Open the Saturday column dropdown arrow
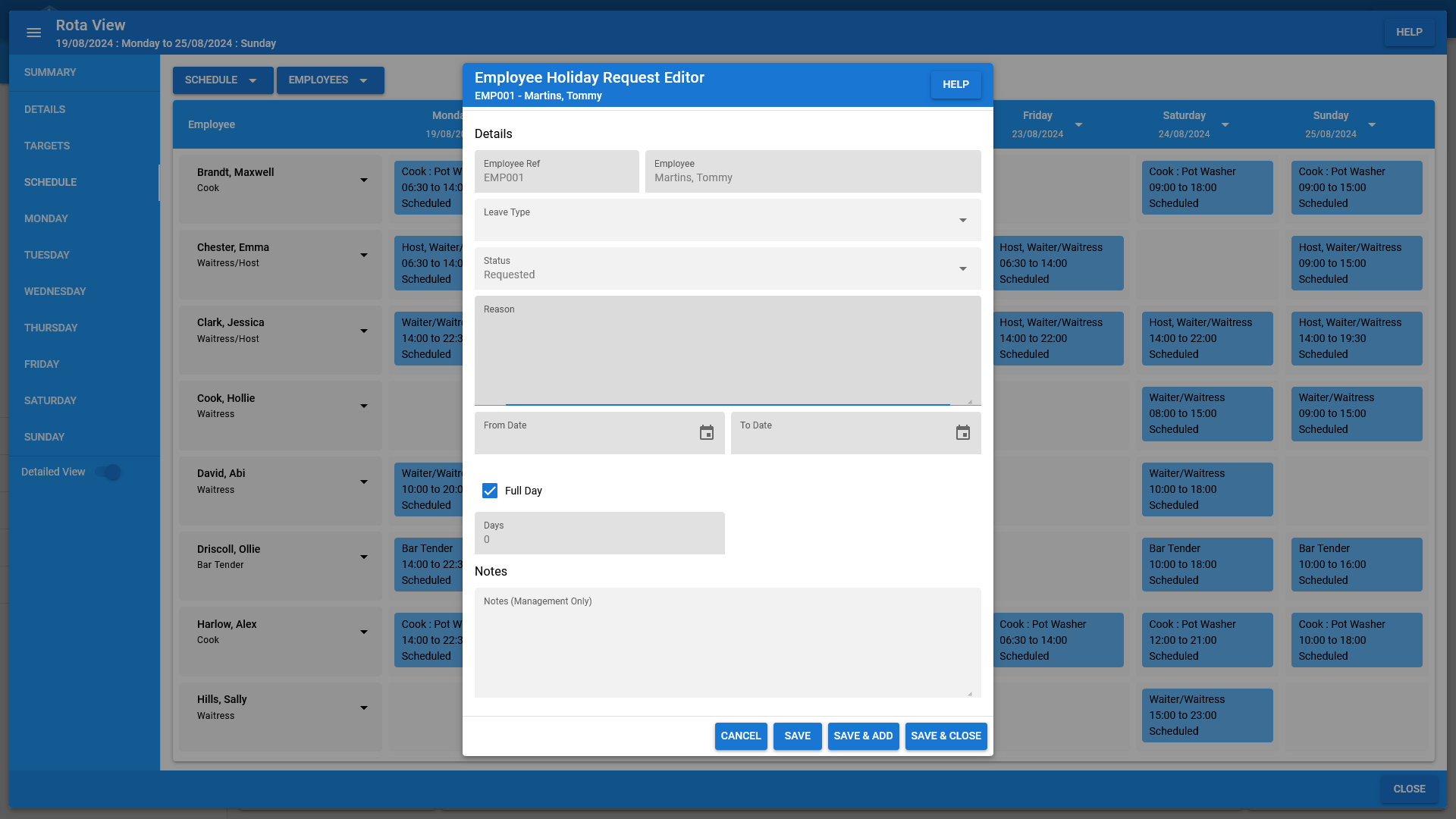Viewport: 1456px width, 819px height. 1225,125
